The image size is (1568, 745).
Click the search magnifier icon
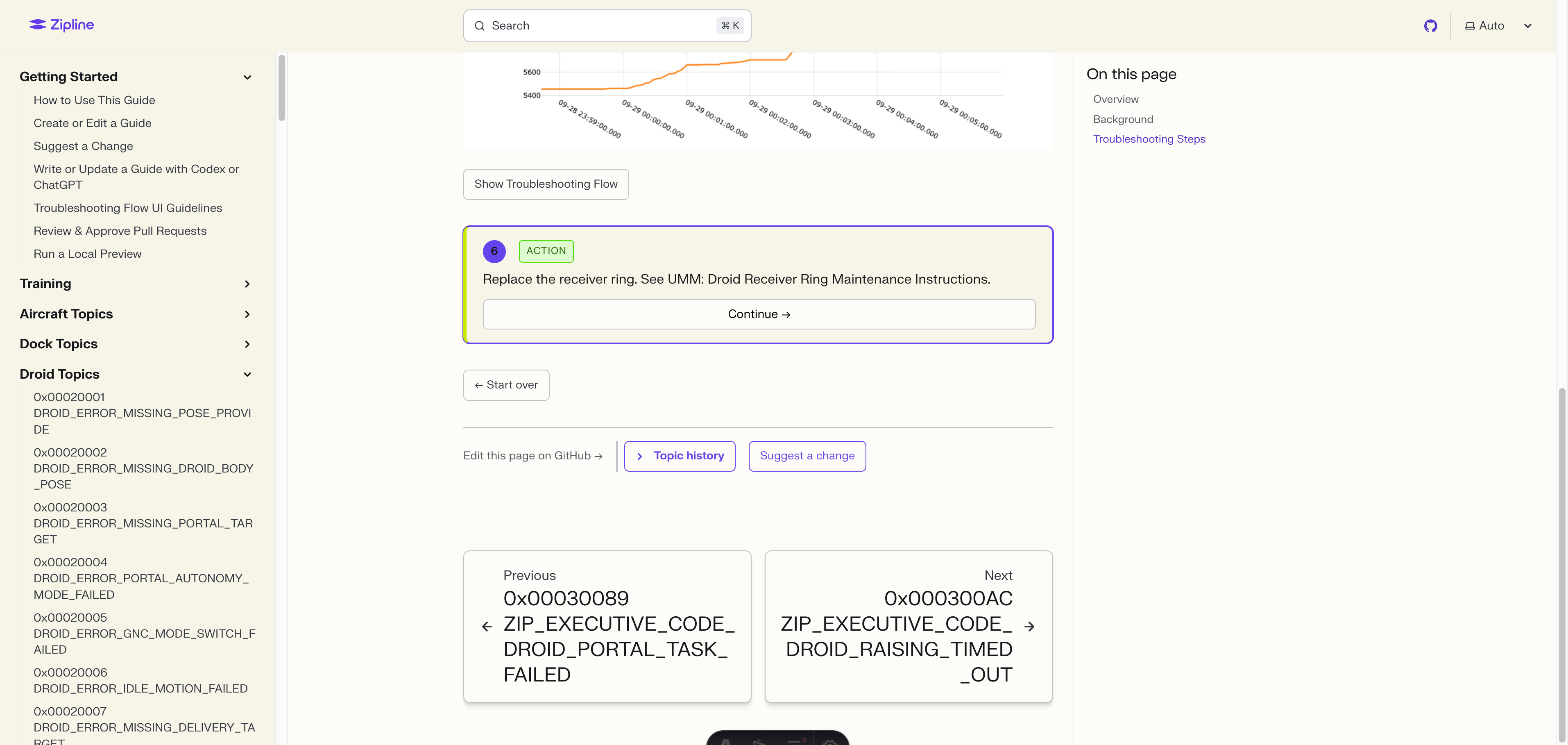click(480, 25)
